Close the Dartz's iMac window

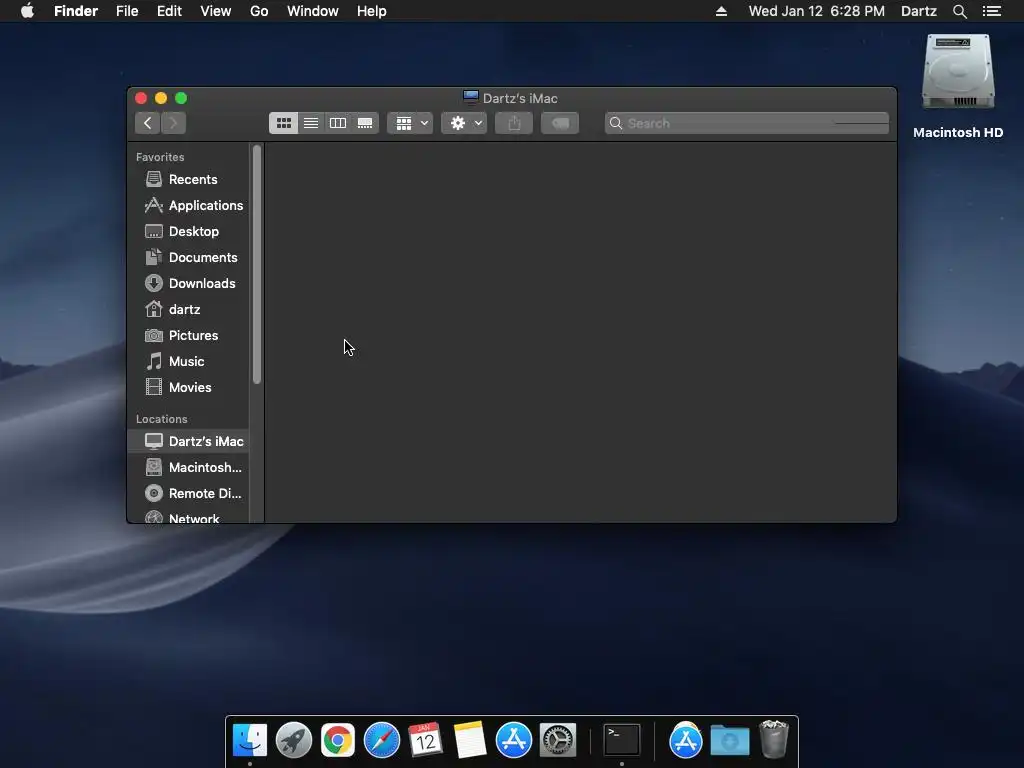point(141,98)
